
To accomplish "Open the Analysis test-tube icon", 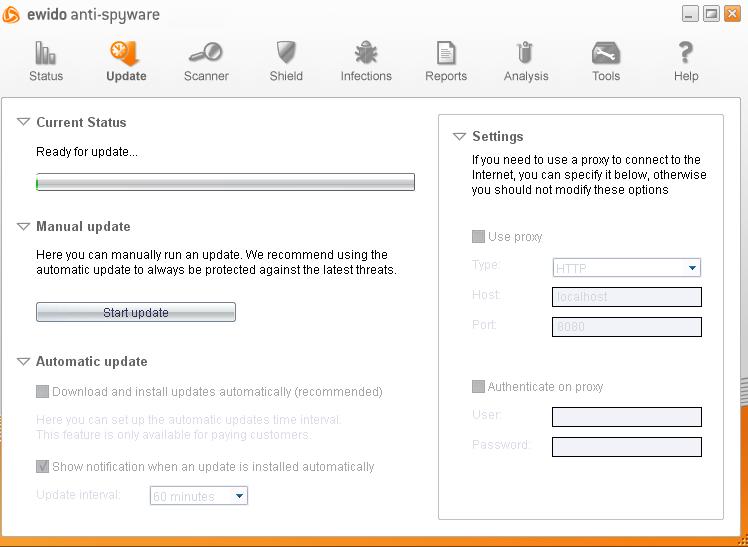I will tap(525, 52).
